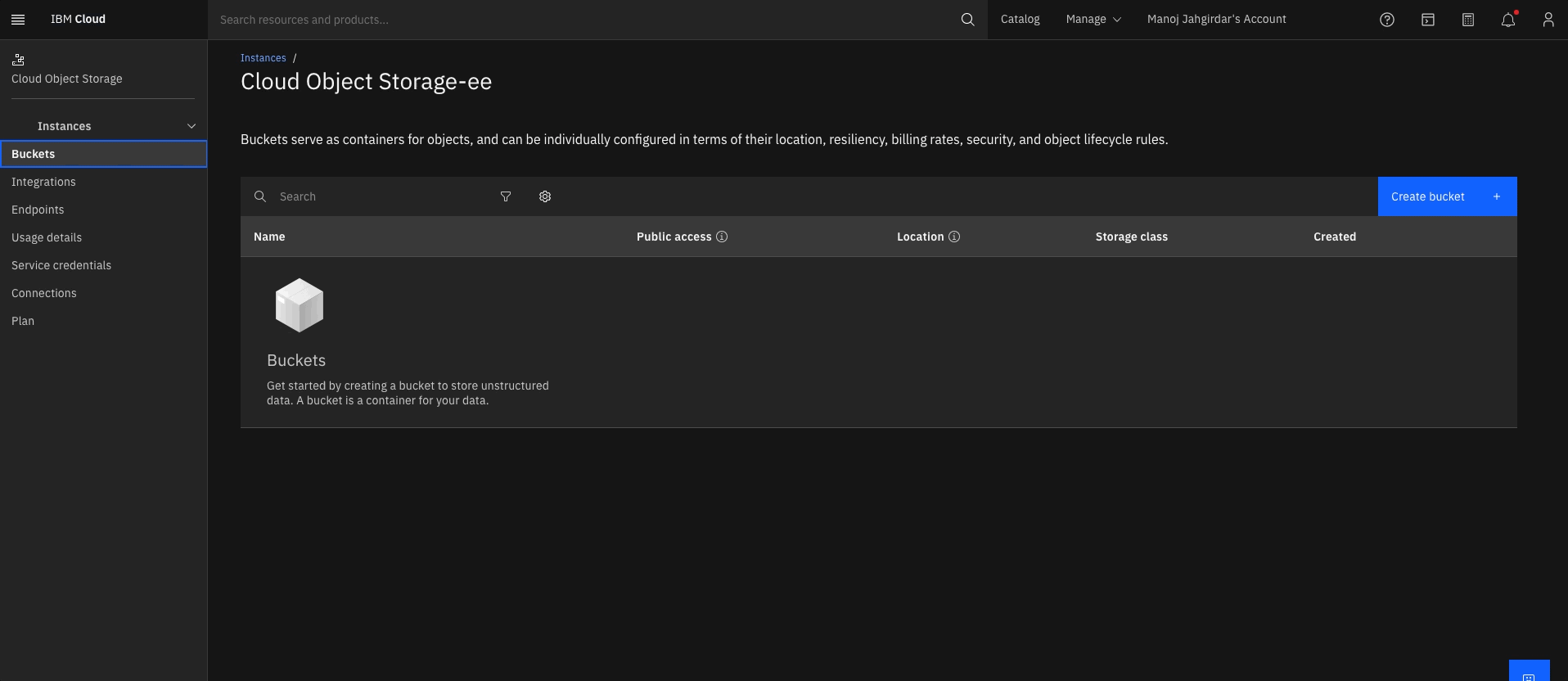Click the Public access info icon

[x=722, y=237]
